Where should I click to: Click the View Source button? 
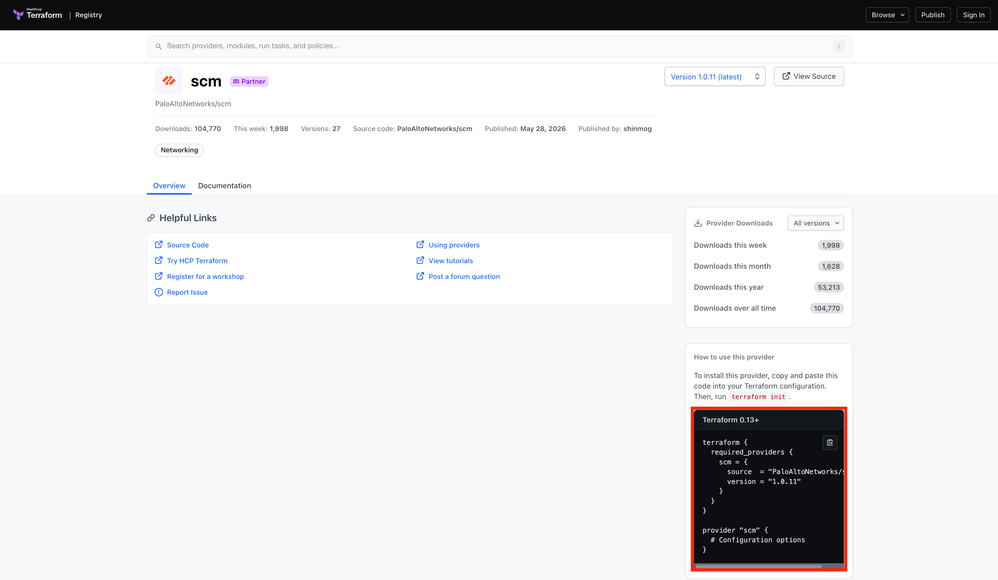pos(808,76)
